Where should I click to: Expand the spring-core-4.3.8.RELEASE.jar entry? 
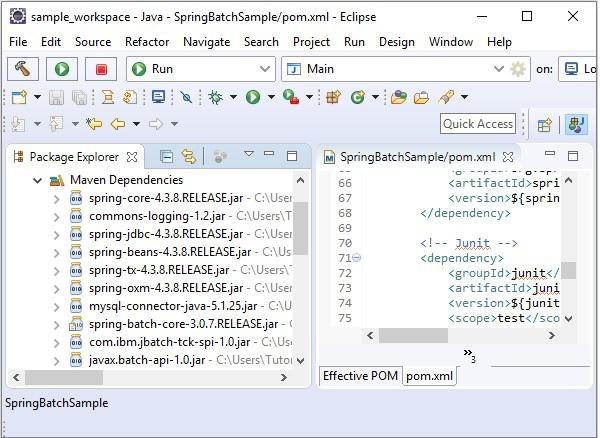point(57,199)
